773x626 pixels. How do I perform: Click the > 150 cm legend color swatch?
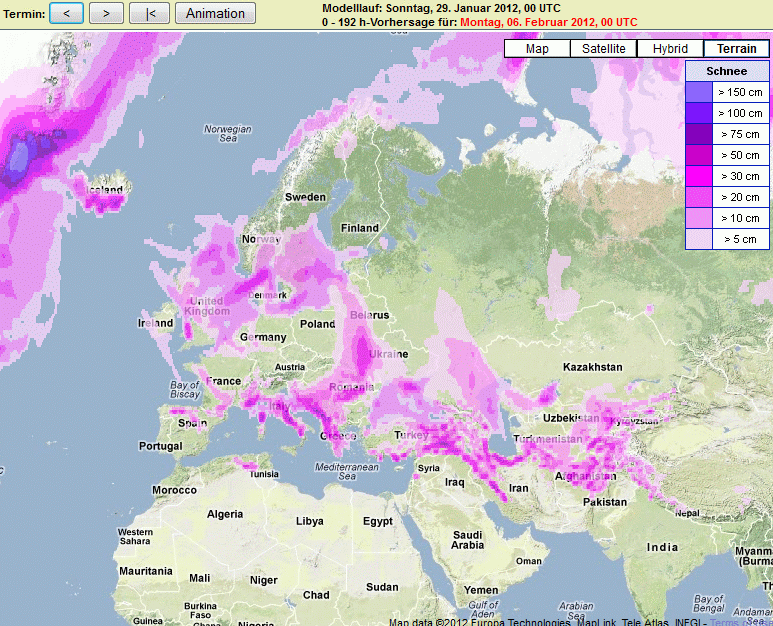coord(698,92)
